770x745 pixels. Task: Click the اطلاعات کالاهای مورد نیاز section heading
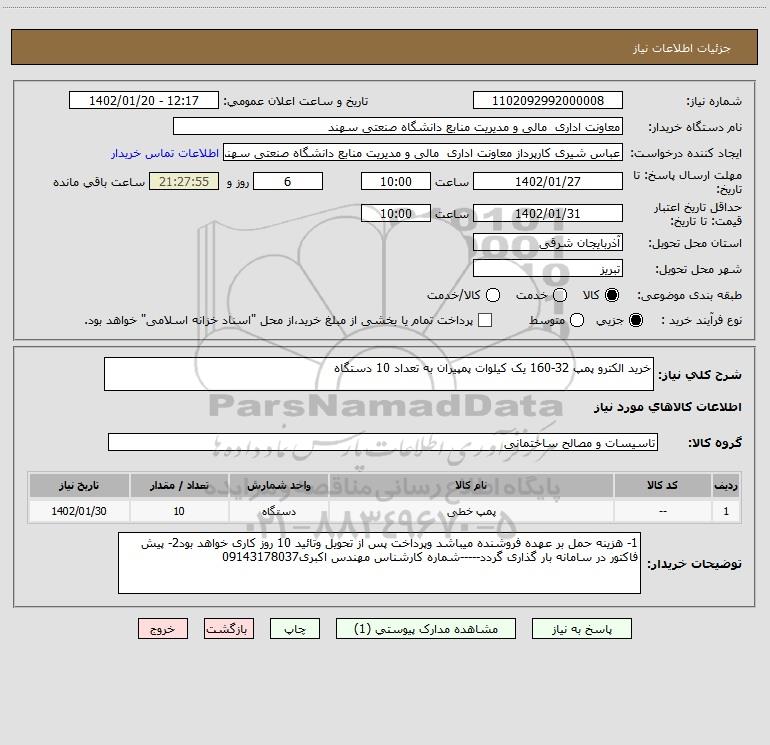668,407
